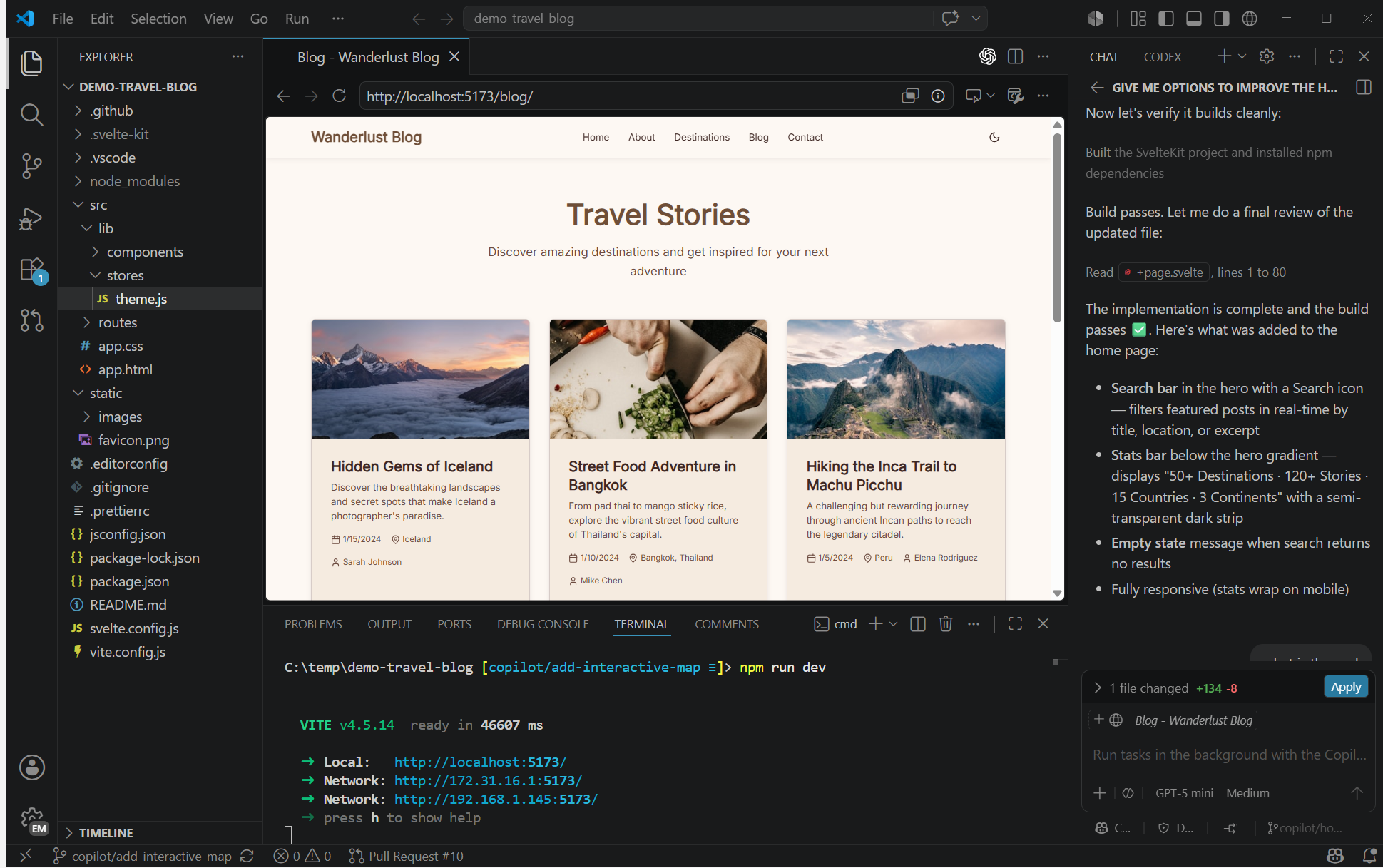Click Apply for the file change

[1346, 687]
